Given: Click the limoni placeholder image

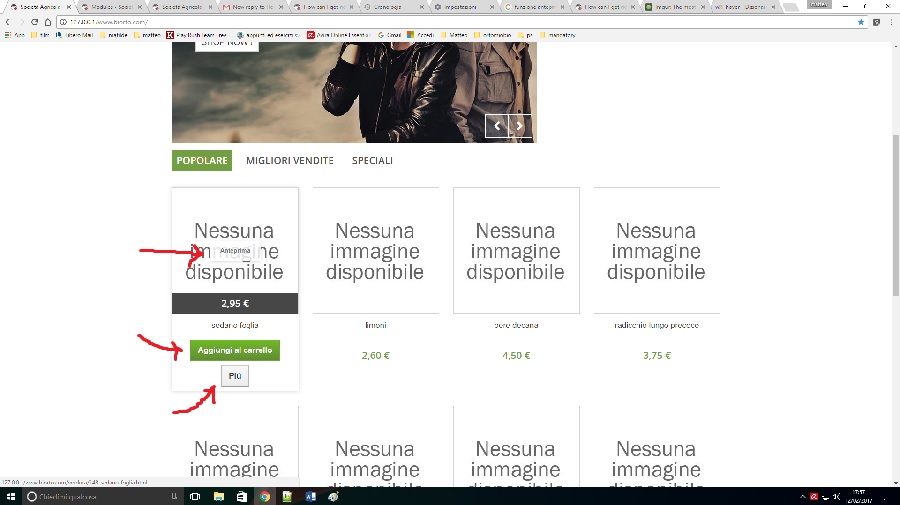Looking at the screenshot, I should tap(375, 251).
